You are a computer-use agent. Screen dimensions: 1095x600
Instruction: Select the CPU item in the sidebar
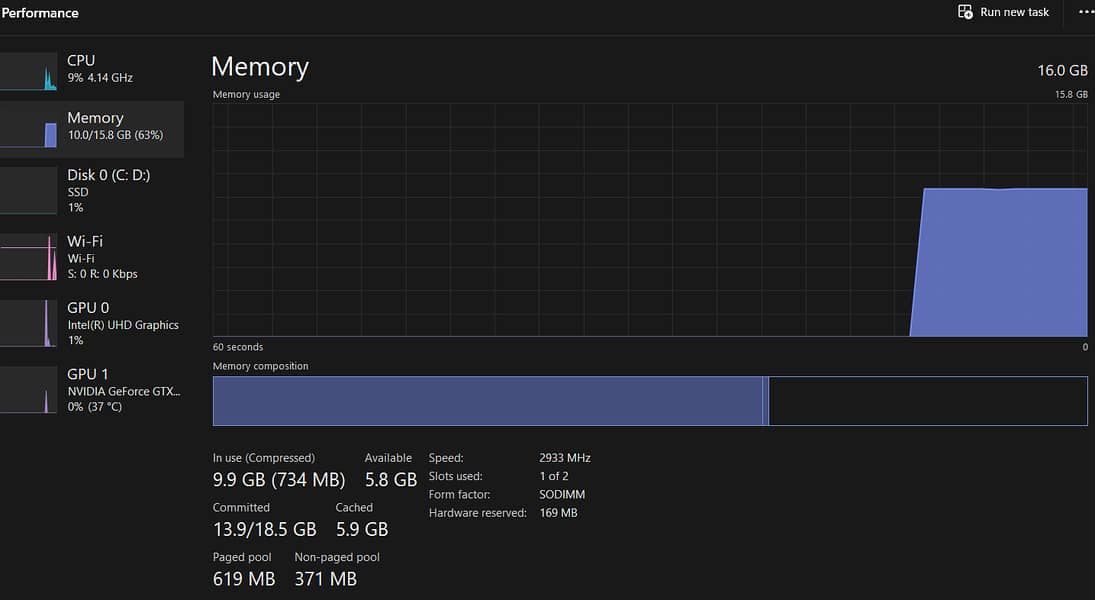(x=99, y=68)
